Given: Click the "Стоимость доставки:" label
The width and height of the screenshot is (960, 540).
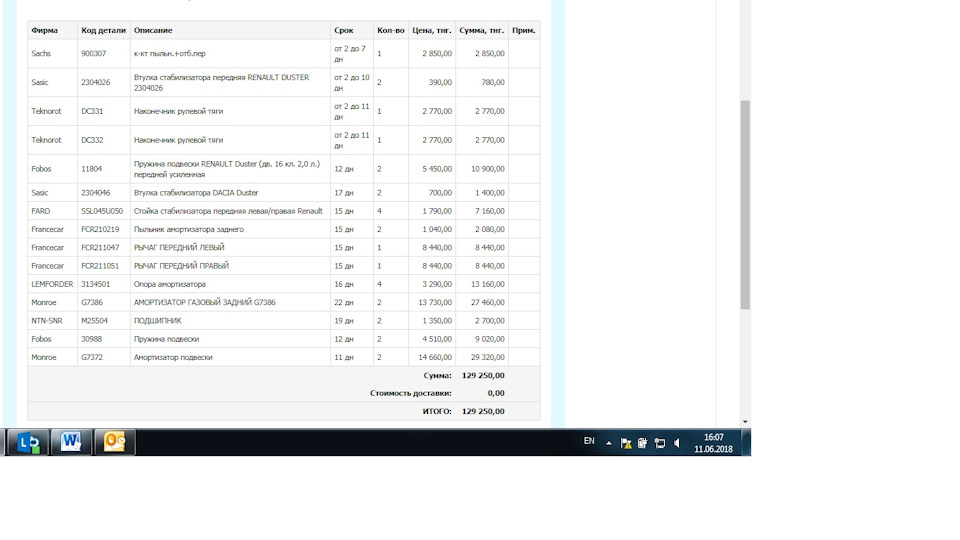Looking at the screenshot, I should pyautogui.click(x=411, y=393).
